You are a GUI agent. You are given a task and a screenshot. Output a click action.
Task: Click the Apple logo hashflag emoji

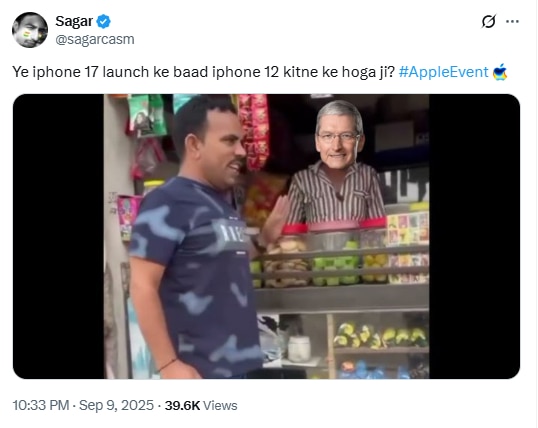500,72
